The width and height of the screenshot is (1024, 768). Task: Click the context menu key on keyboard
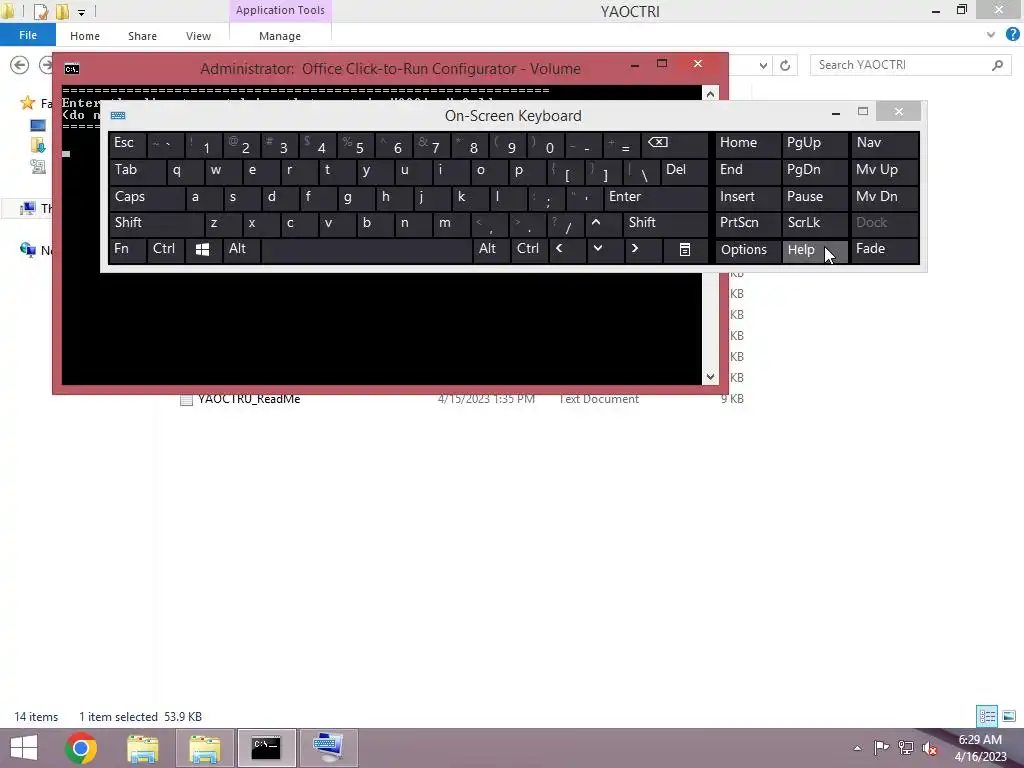pyautogui.click(x=684, y=250)
